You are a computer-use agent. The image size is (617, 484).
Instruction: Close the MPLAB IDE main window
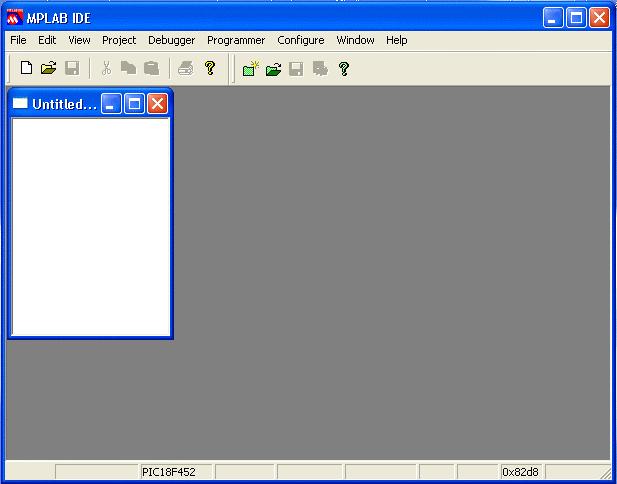(599, 18)
